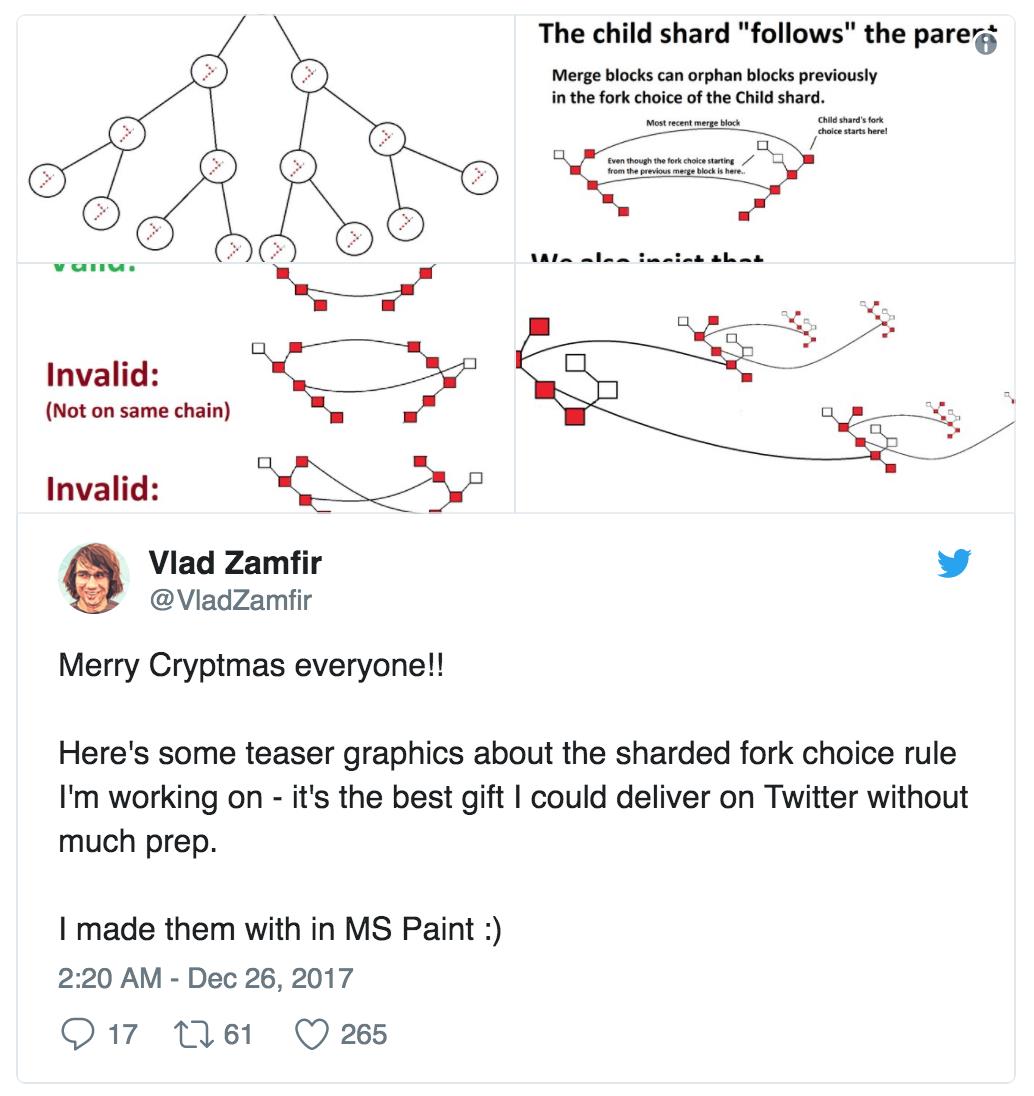Click the sharded fork choice rule sentence
Viewport: 1034px width, 1096px height.
(x=513, y=798)
